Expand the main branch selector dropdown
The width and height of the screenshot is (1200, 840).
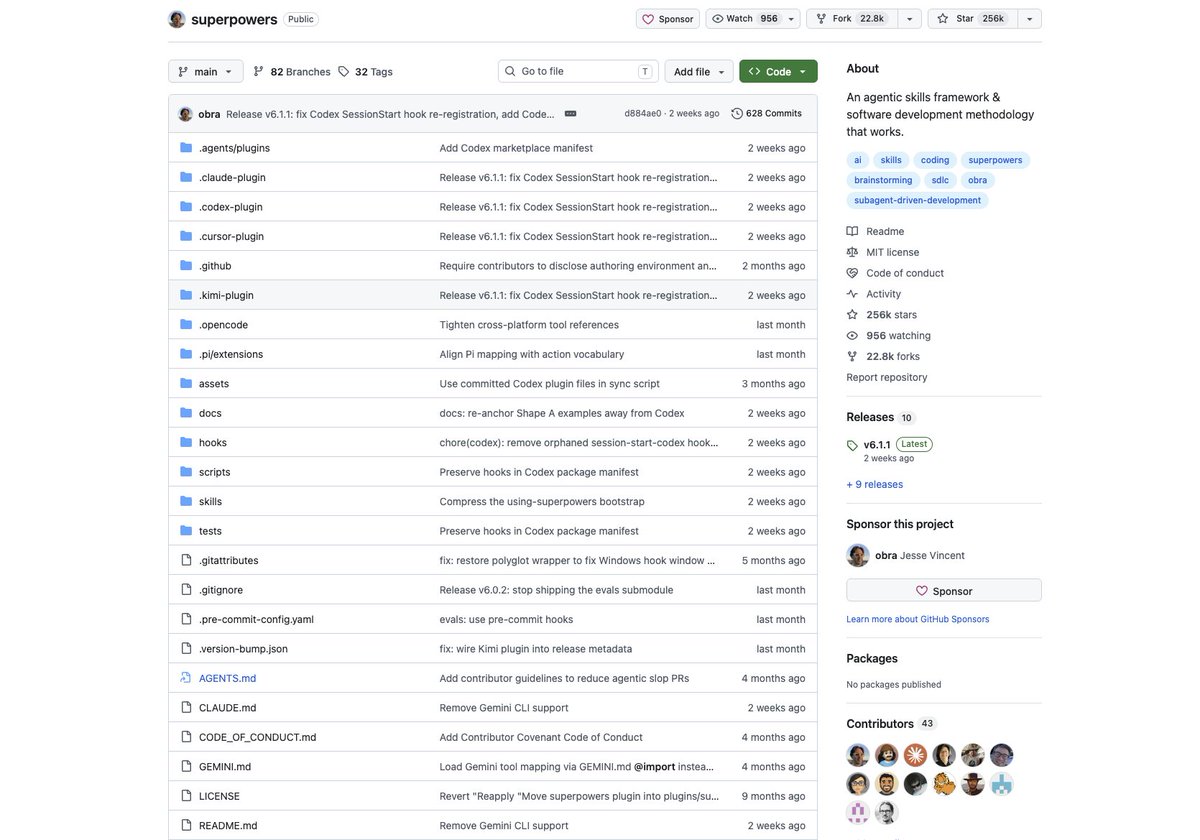(207, 72)
